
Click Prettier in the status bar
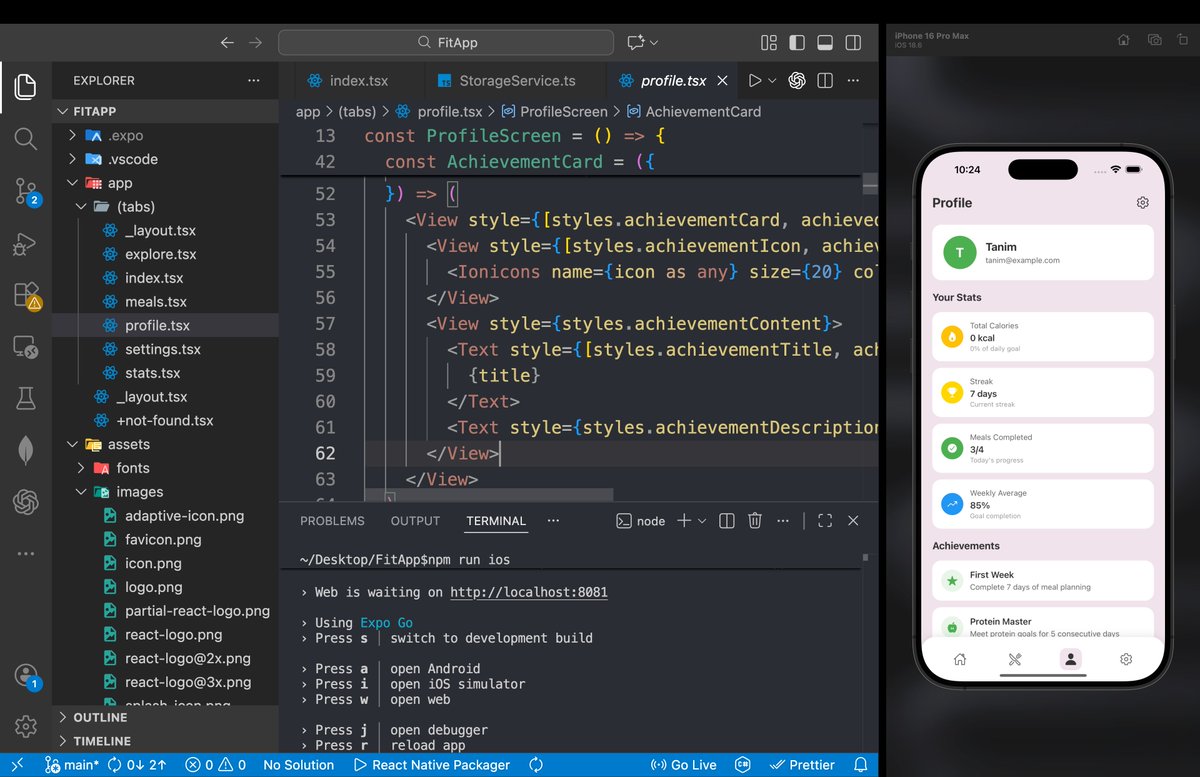[801, 765]
